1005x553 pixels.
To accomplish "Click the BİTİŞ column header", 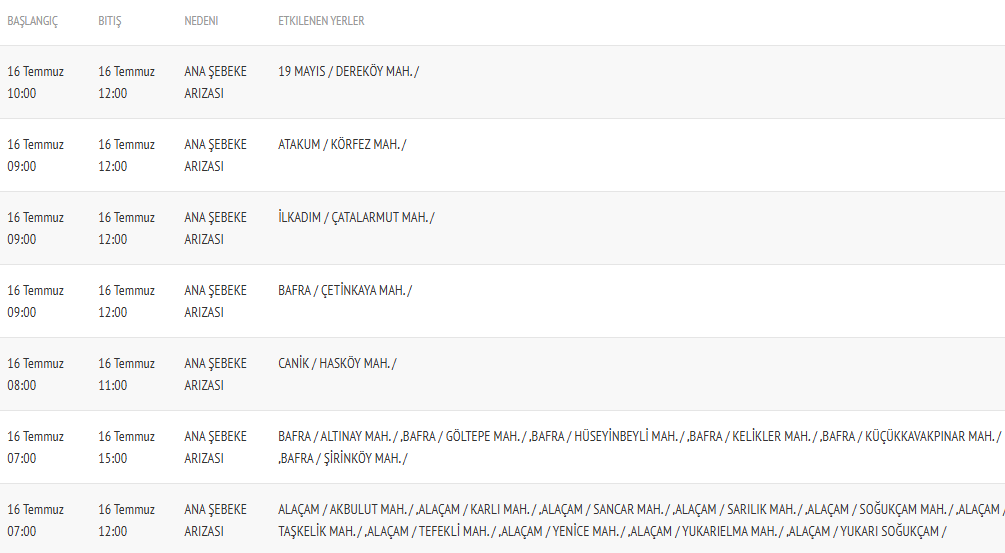I will (110, 21).
